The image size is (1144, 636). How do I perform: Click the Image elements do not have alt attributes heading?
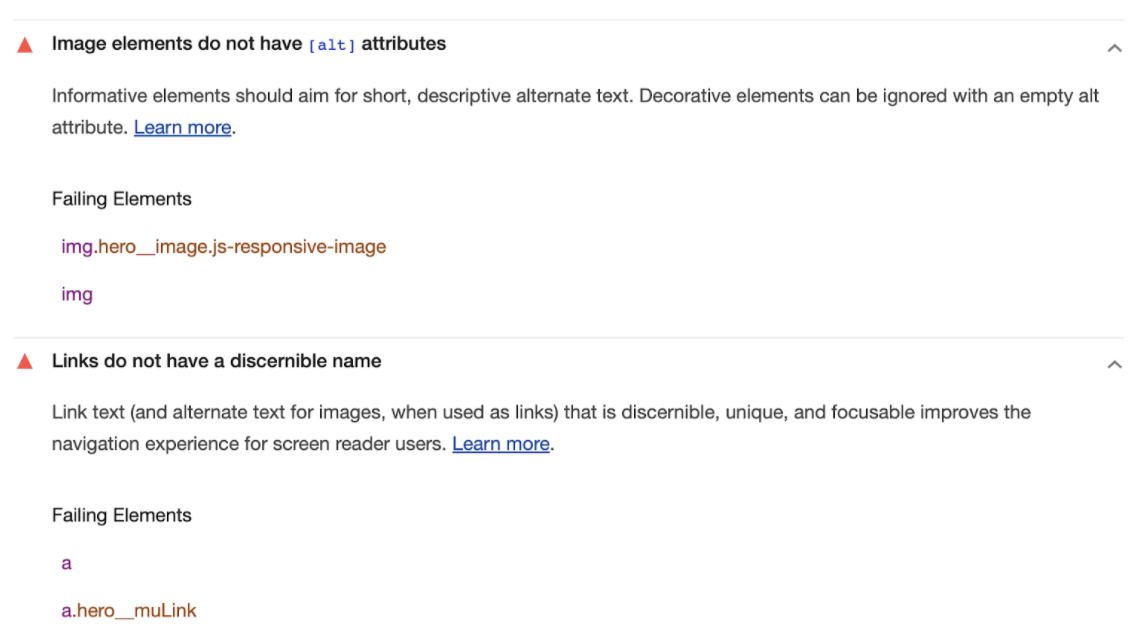[246, 44]
